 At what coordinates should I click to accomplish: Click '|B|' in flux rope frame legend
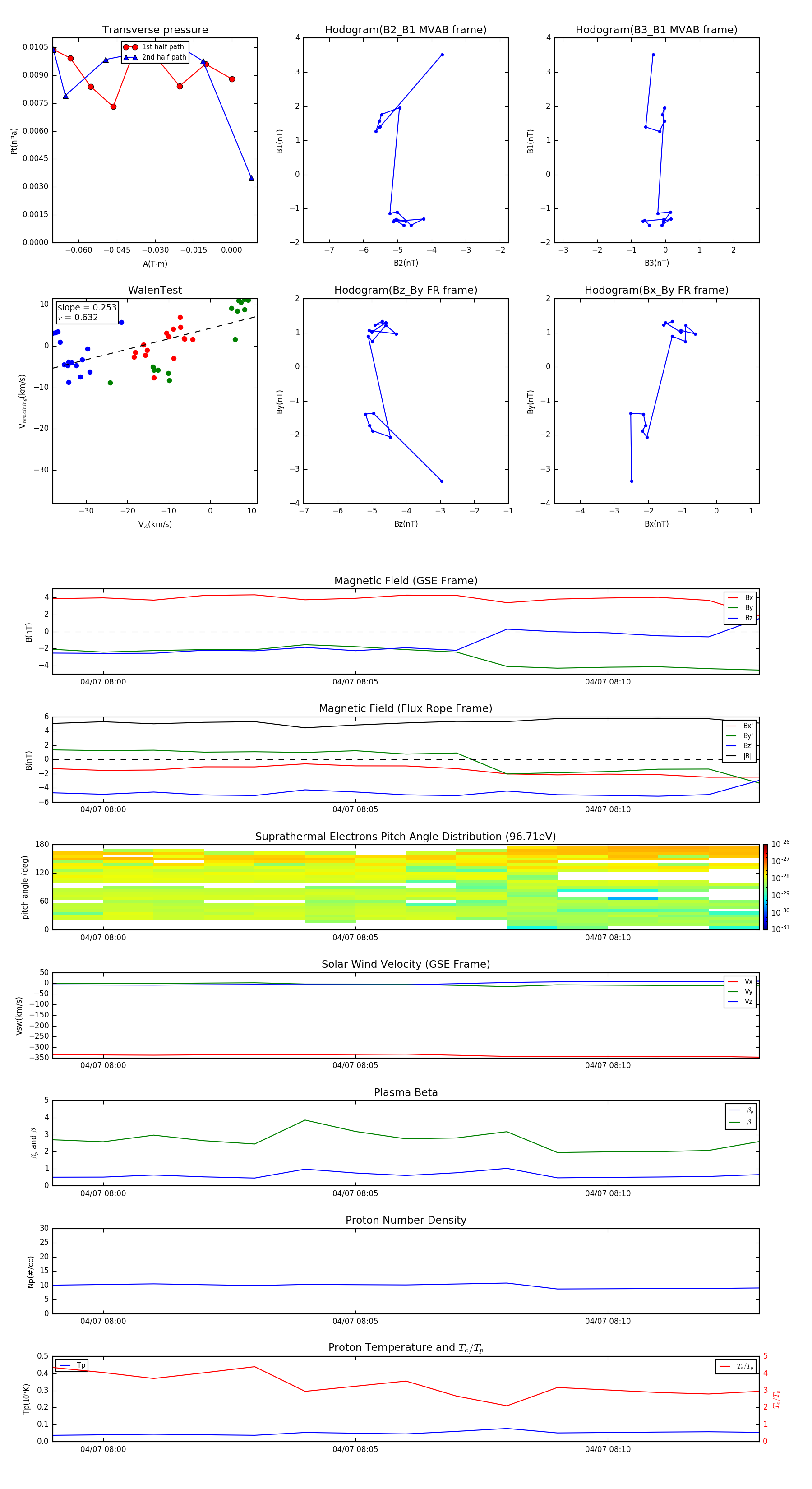[x=740, y=756]
